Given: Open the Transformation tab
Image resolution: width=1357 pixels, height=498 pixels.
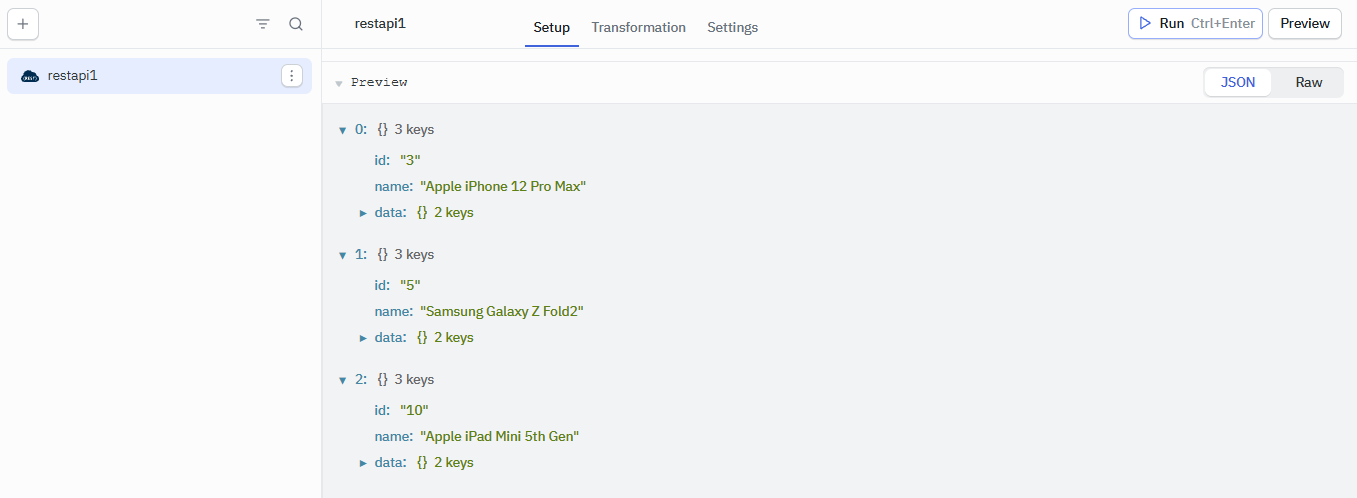Looking at the screenshot, I should (638, 27).
